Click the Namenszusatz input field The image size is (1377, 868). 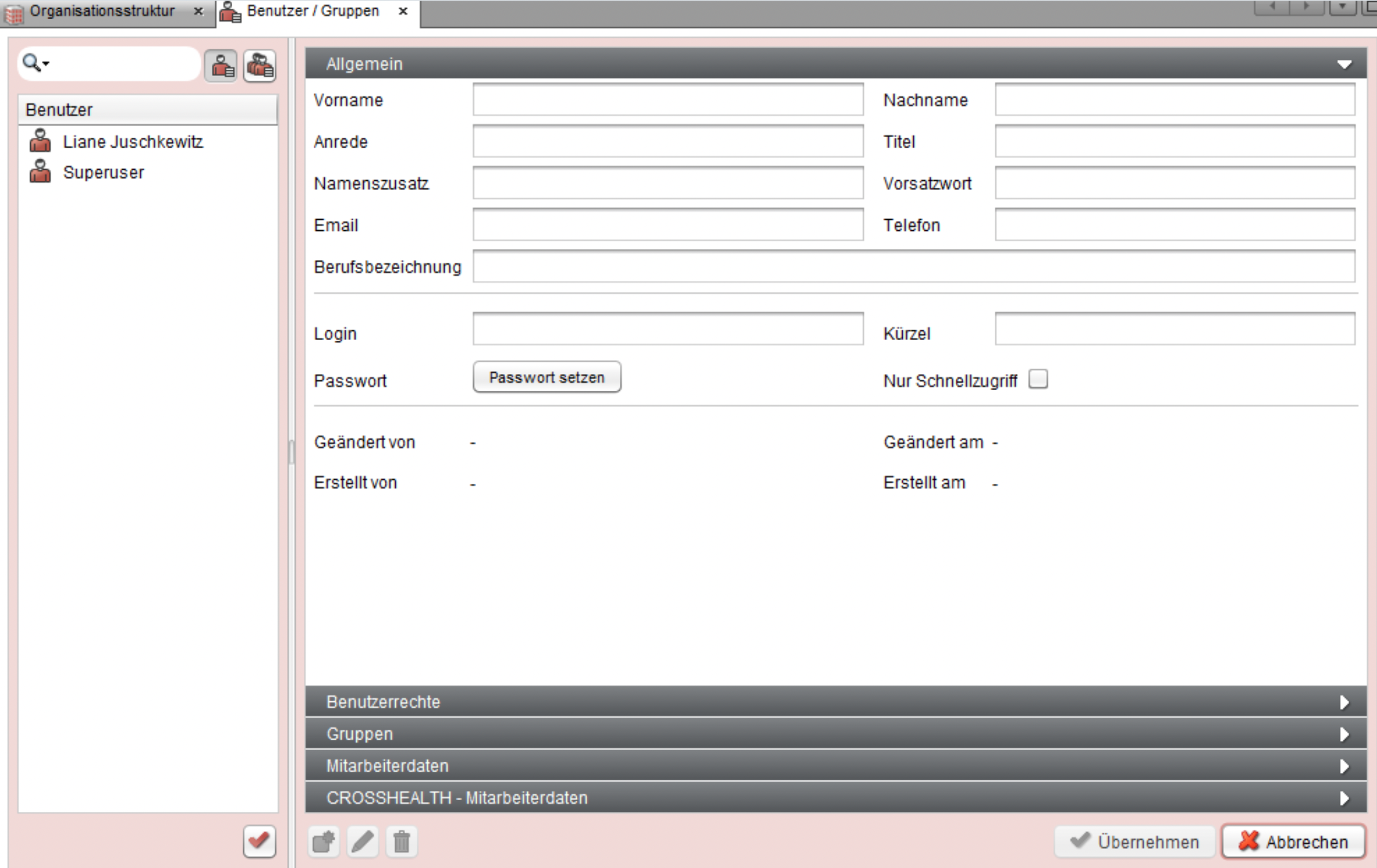pyautogui.click(x=668, y=183)
